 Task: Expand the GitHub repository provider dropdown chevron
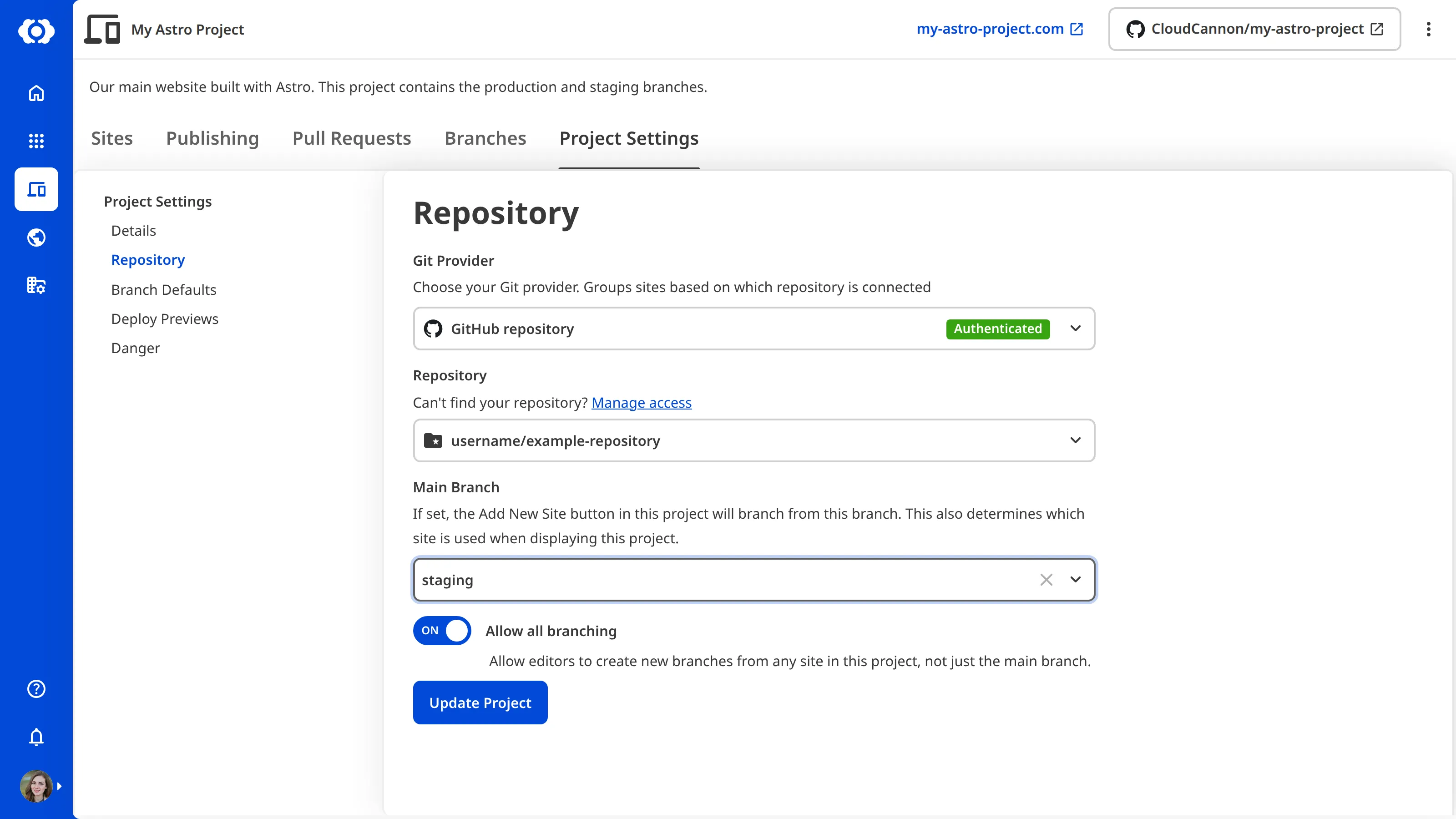point(1076,329)
